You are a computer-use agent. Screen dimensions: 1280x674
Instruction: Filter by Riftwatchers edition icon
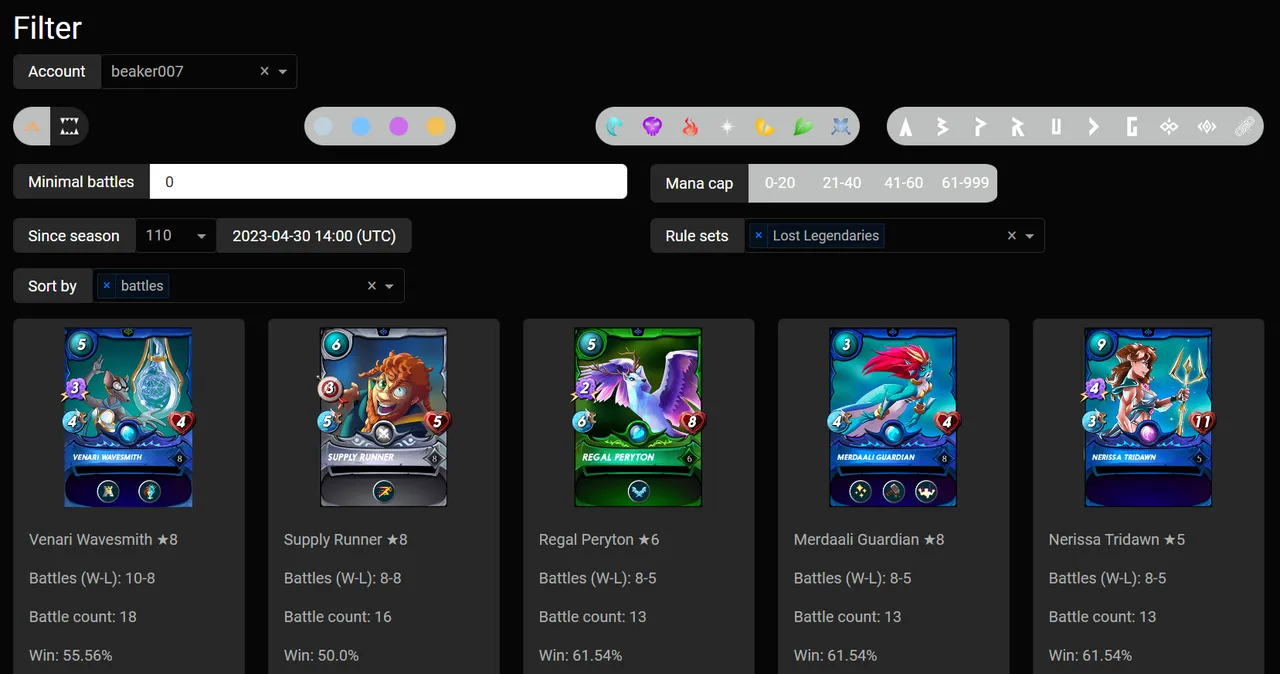tap(1207, 127)
